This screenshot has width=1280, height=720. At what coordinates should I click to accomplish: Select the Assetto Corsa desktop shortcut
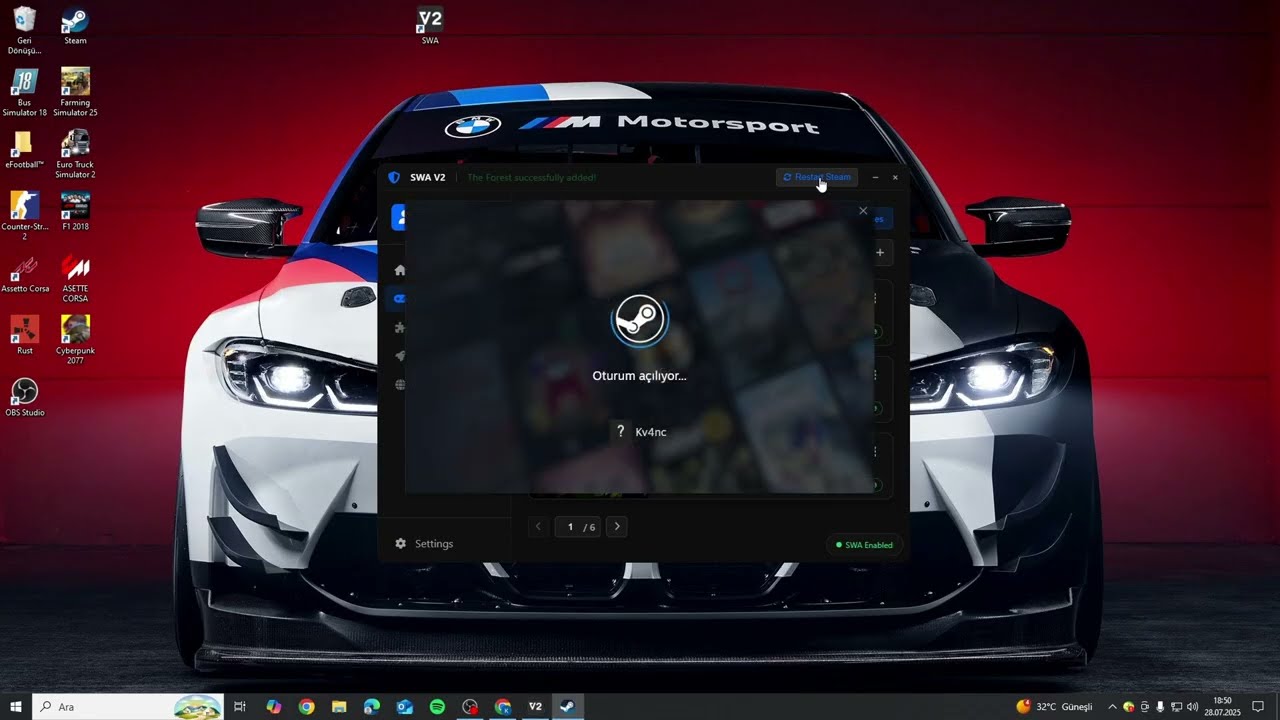pyautogui.click(x=25, y=274)
